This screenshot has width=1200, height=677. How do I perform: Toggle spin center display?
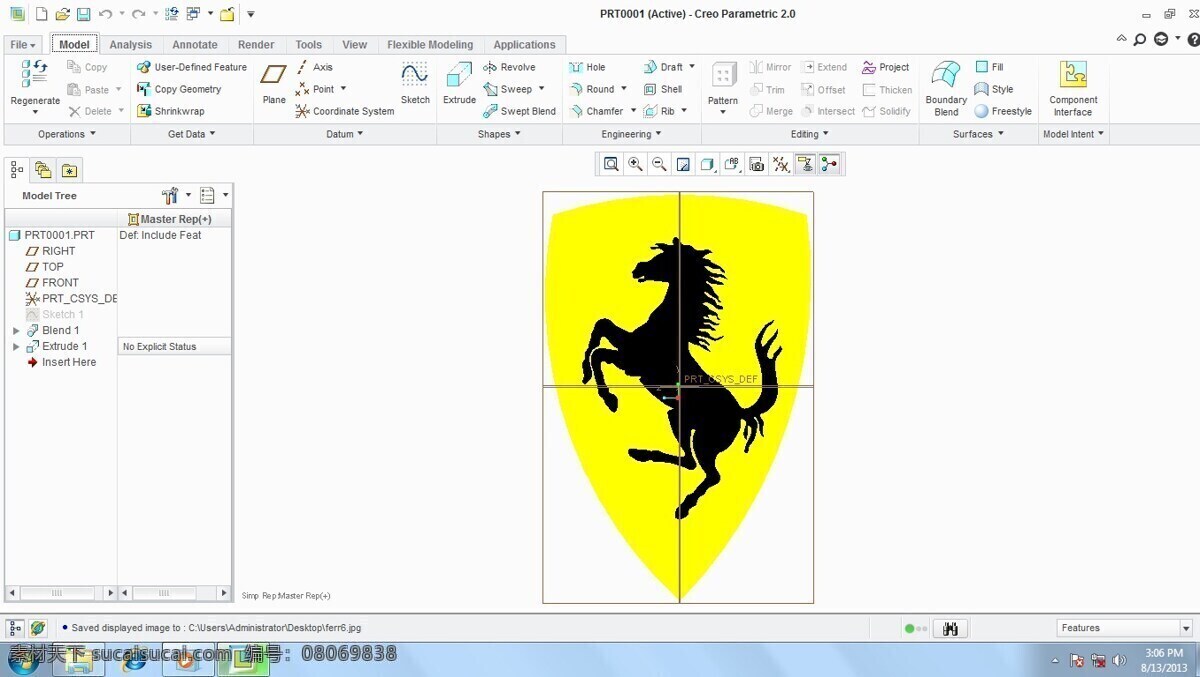point(829,164)
